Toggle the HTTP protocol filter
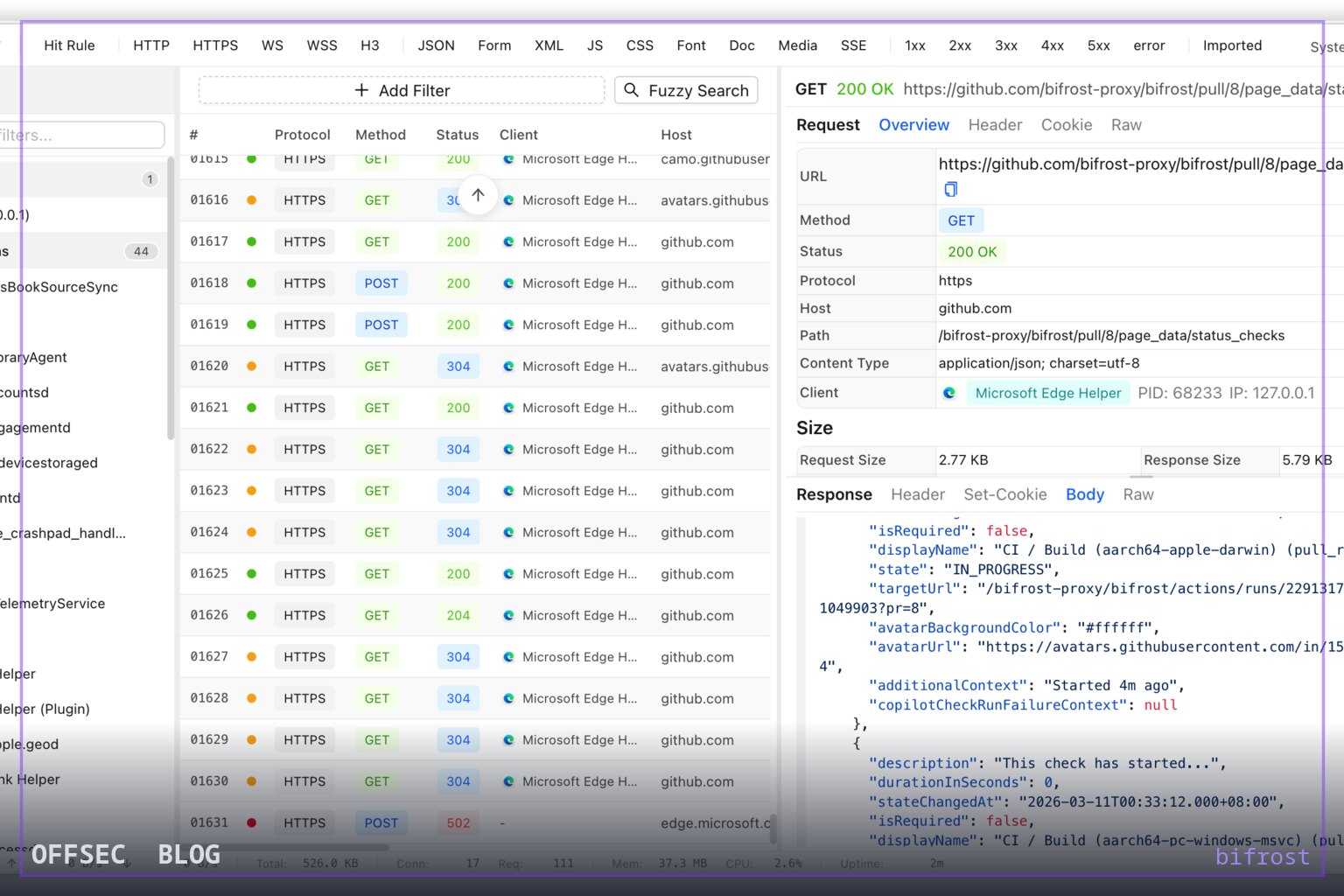Image resolution: width=1344 pixels, height=896 pixels. click(151, 45)
